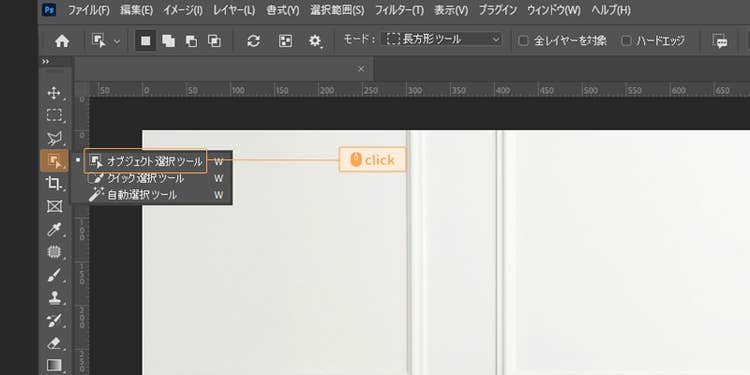The image size is (750, 375).
Task: Select the Brush tool
Action: tap(54, 275)
